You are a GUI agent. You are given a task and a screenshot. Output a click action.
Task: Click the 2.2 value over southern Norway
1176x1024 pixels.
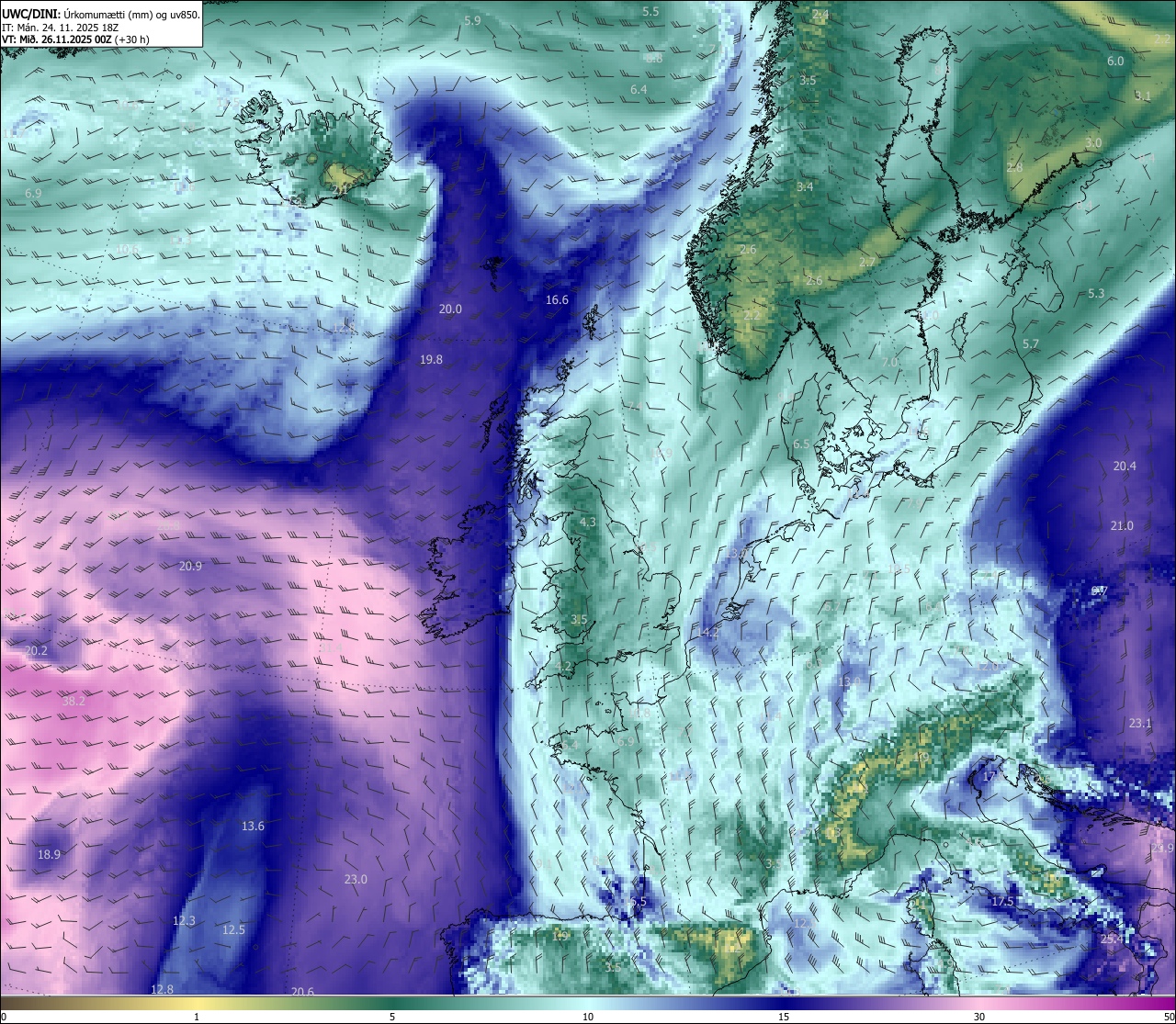click(x=752, y=315)
